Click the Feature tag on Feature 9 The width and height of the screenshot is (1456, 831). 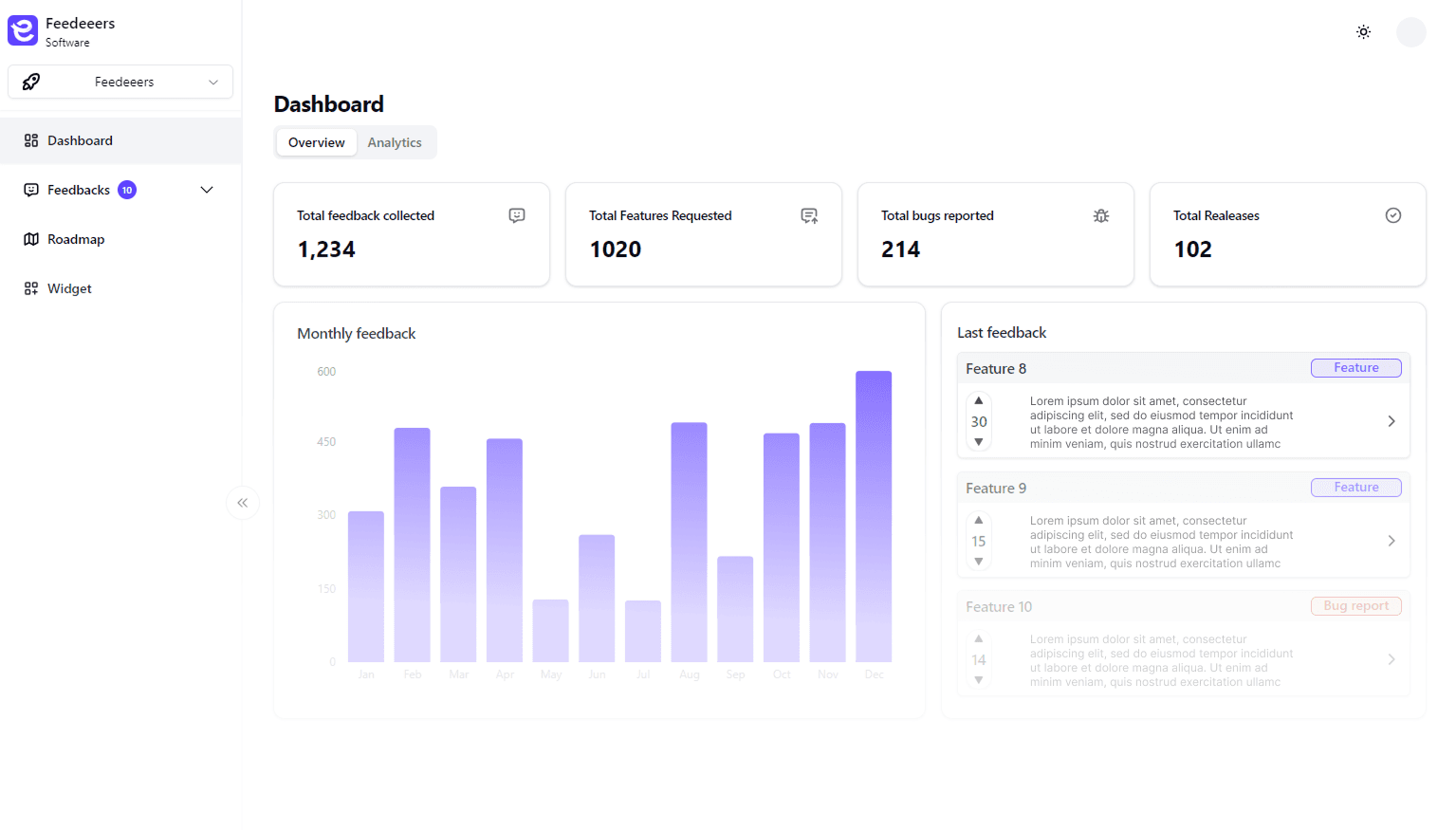coord(1355,488)
